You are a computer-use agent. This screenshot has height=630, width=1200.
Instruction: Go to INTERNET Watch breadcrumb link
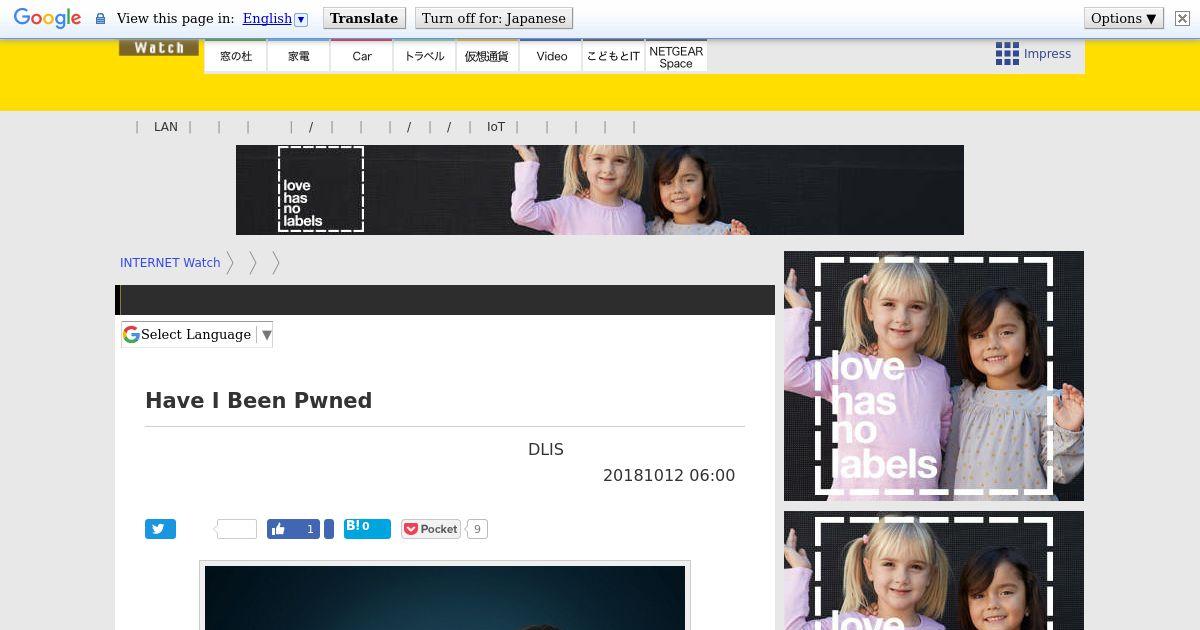(x=170, y=263)
